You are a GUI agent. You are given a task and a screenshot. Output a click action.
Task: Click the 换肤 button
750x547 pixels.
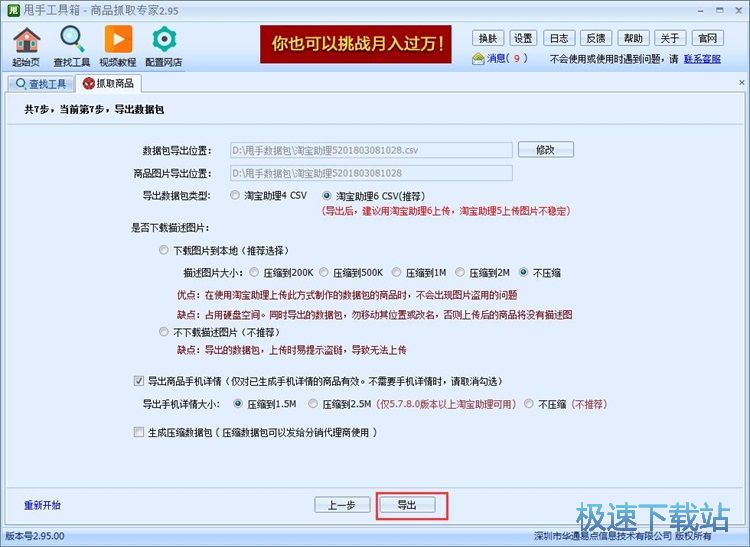click(x=488, y=38)
